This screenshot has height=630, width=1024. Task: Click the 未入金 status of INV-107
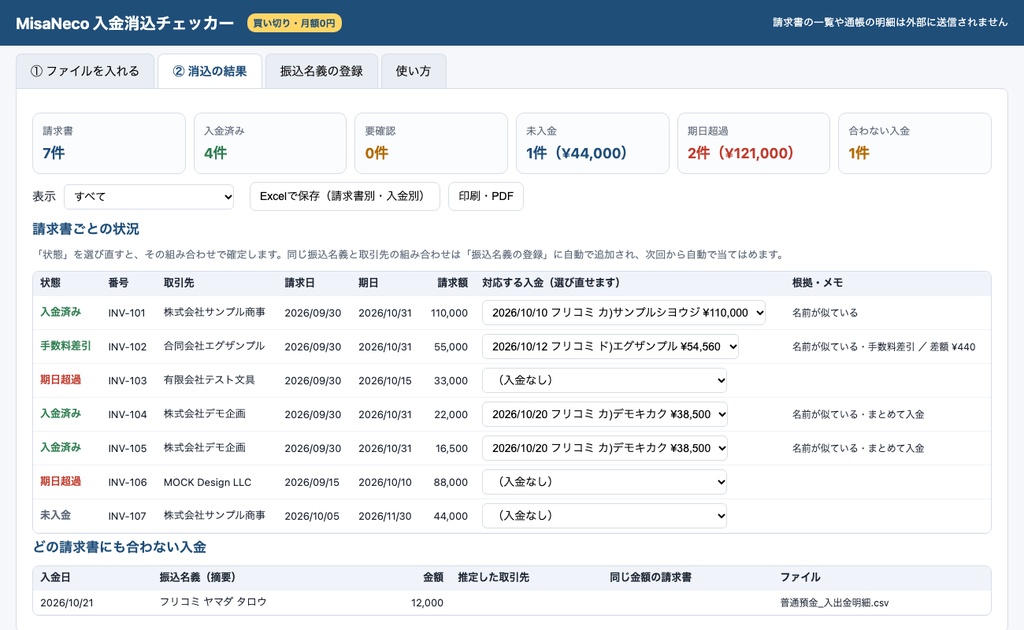point(56,516)
